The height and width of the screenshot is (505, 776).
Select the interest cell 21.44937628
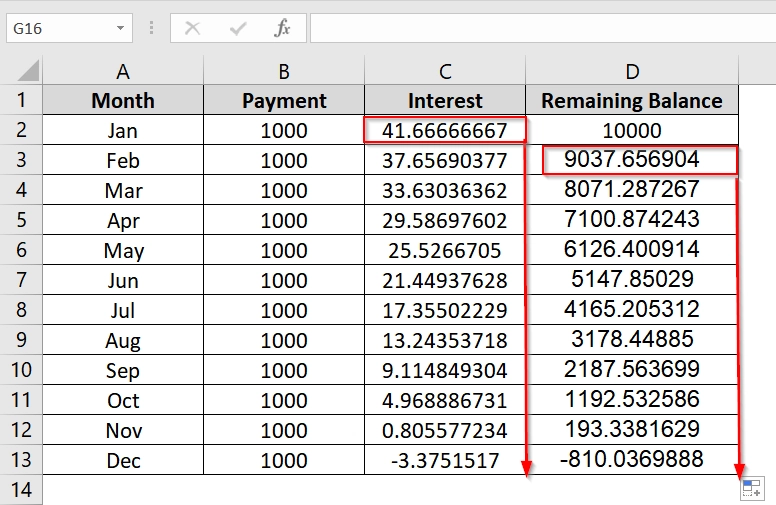tap(445, 280)
